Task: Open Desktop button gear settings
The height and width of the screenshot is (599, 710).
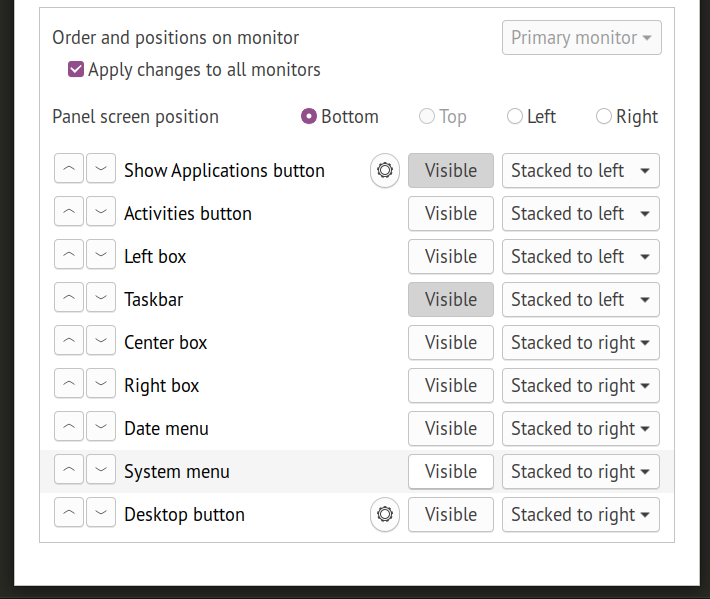Action: (x=385, y=514)
